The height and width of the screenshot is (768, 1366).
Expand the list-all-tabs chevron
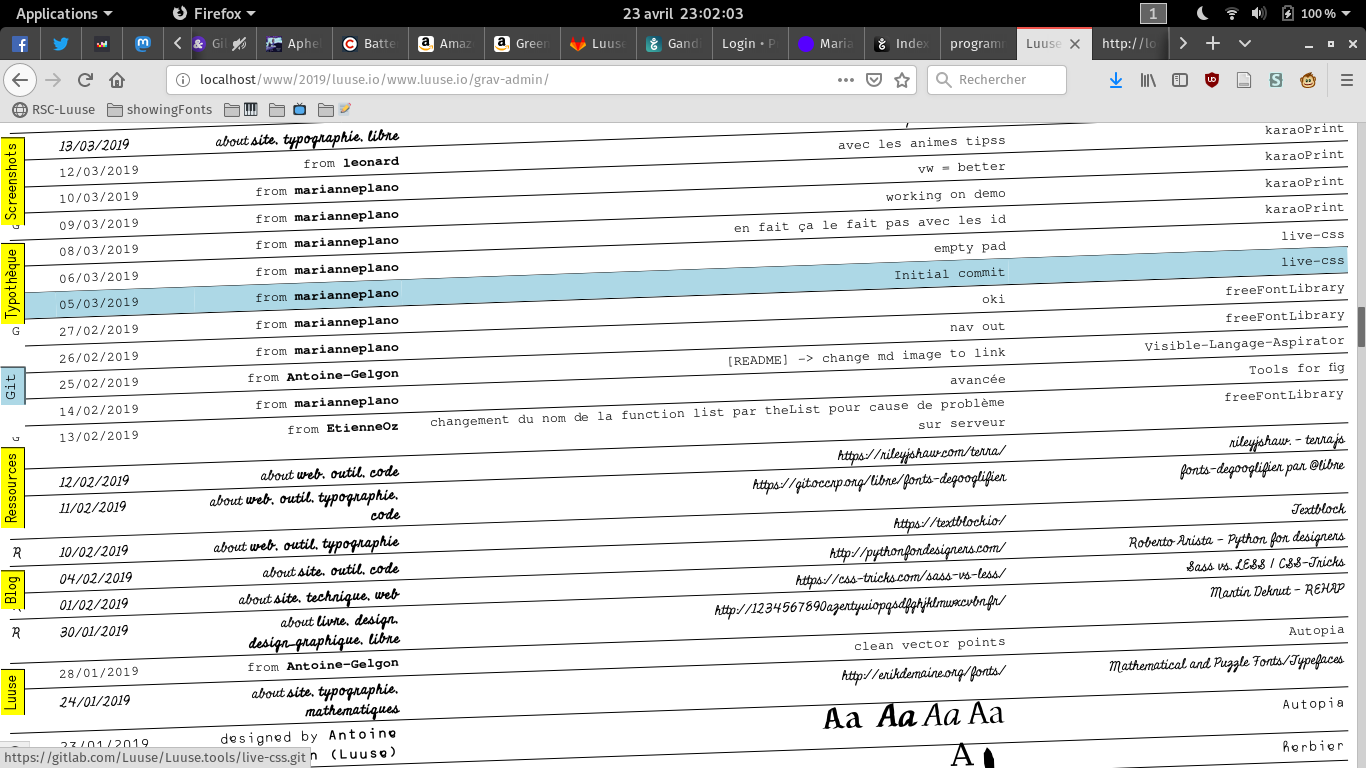[x=1245, y=43]
